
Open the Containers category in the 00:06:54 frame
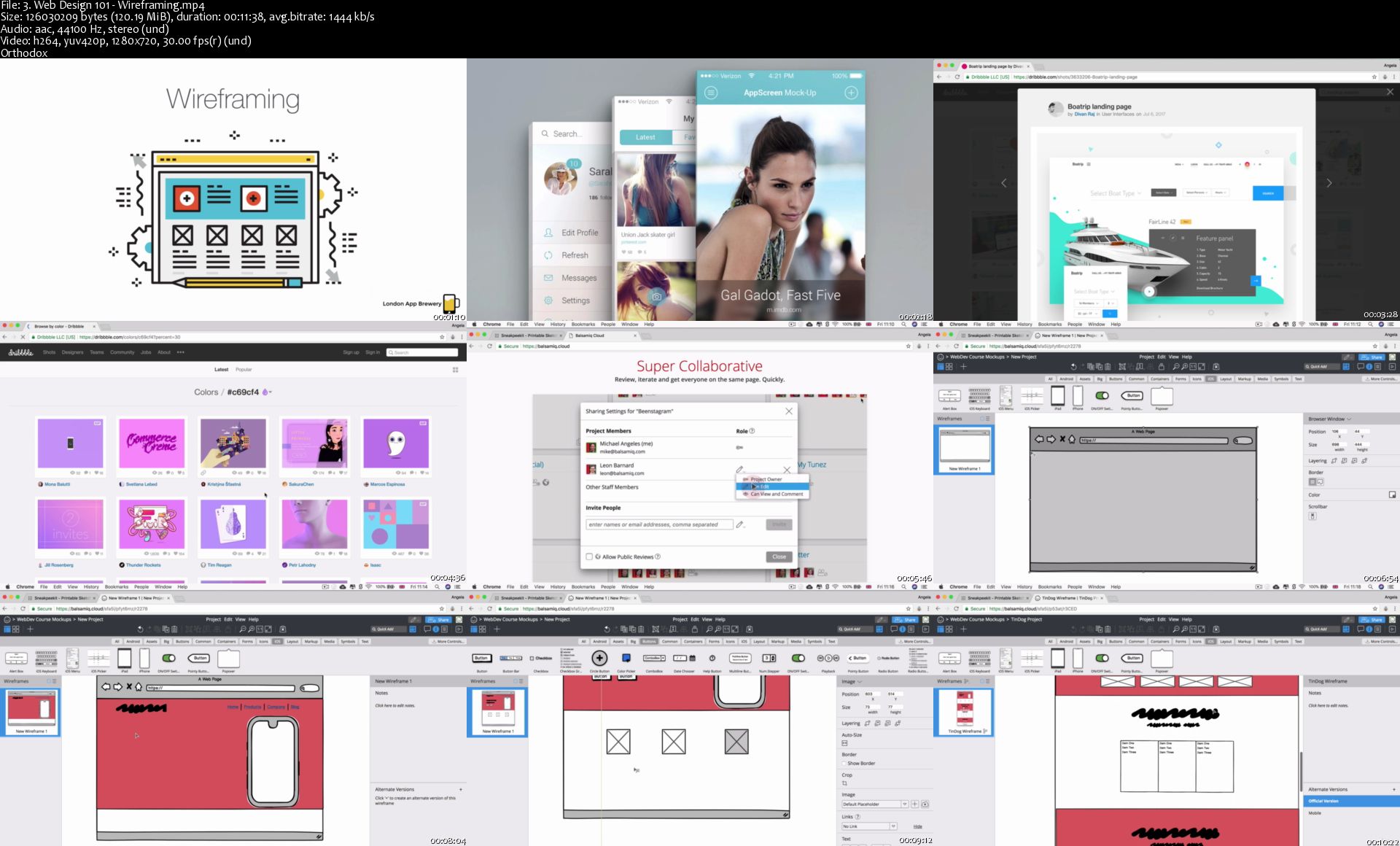(x=1160, y=379)
